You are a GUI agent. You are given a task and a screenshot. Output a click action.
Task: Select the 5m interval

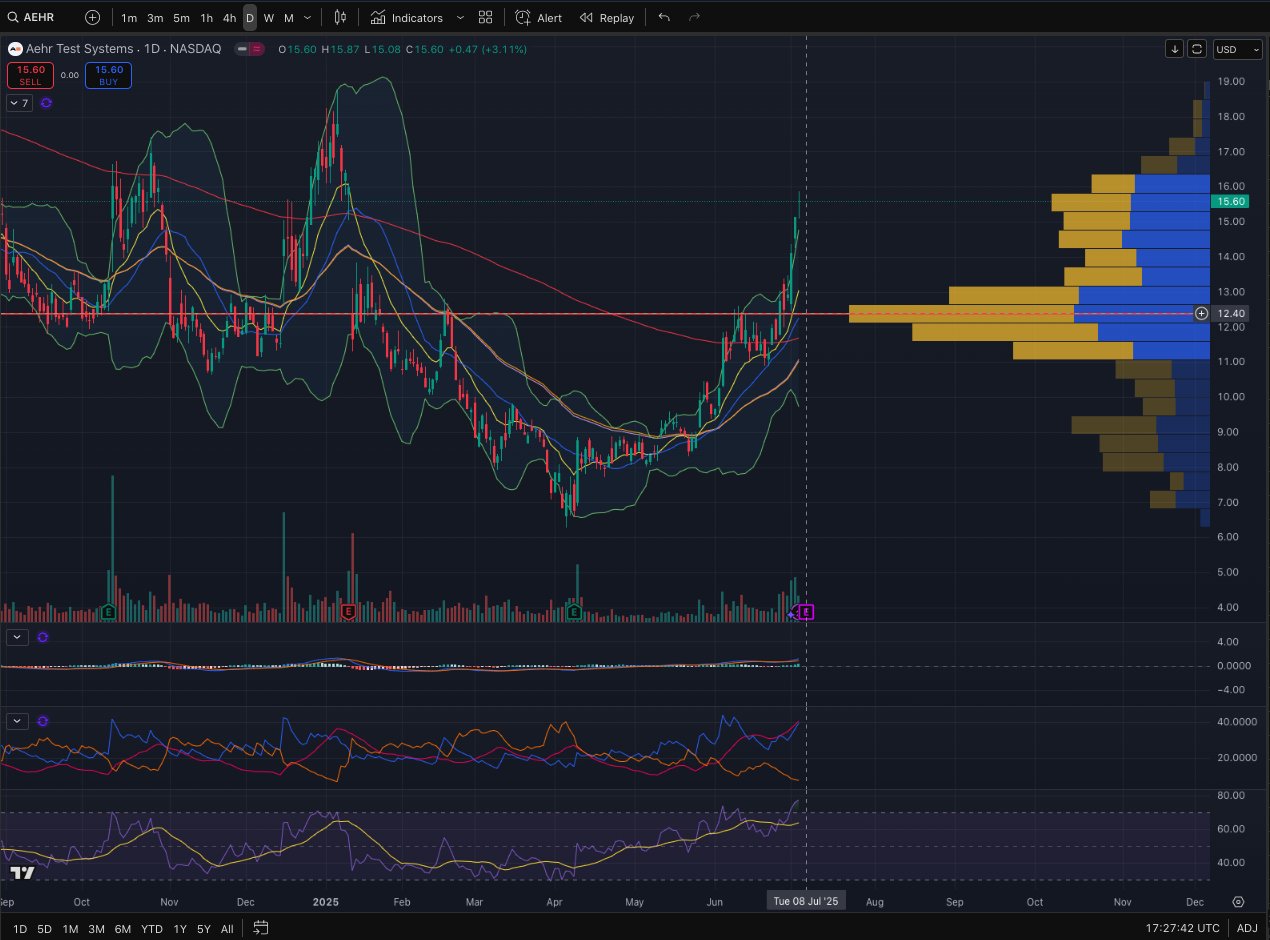point(181,18)
